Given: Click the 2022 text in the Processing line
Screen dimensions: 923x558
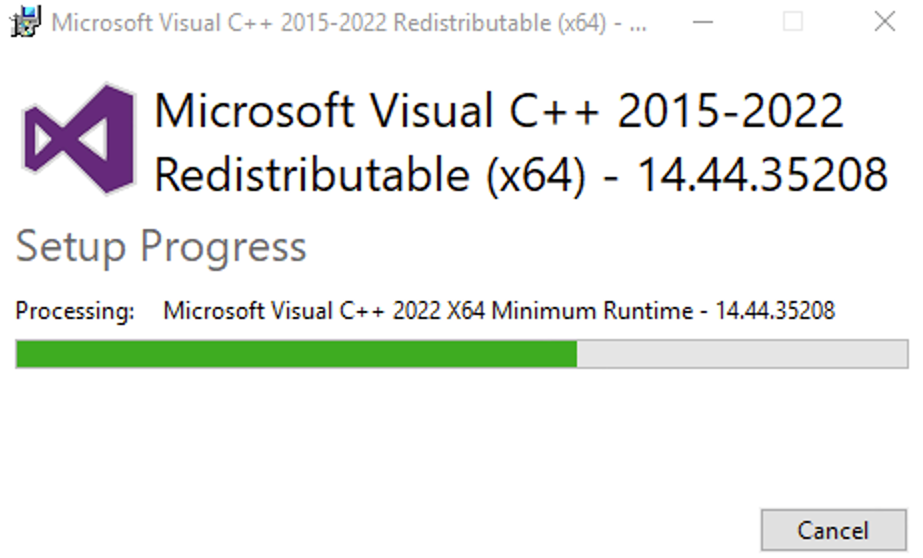Looking at the screenshot, I should [418, 311].
